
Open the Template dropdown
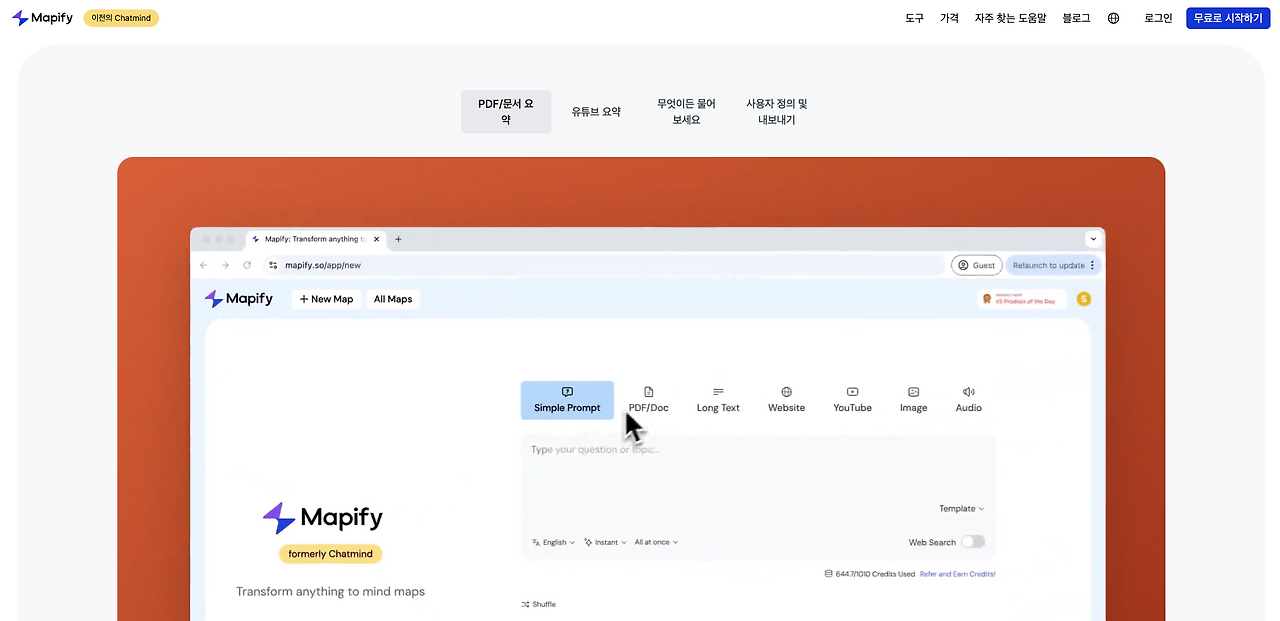[961, 508]
